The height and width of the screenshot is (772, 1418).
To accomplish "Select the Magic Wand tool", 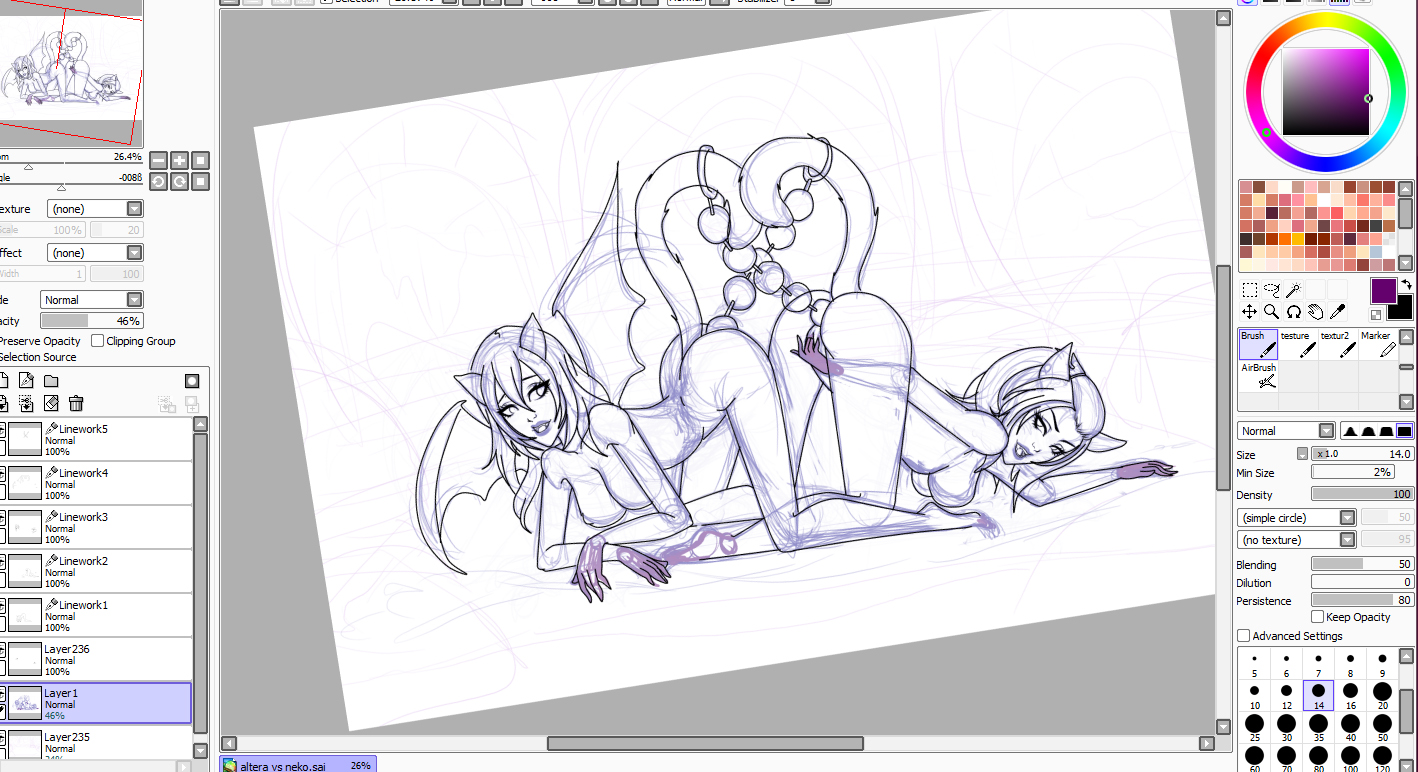I will pos(1294,291).
